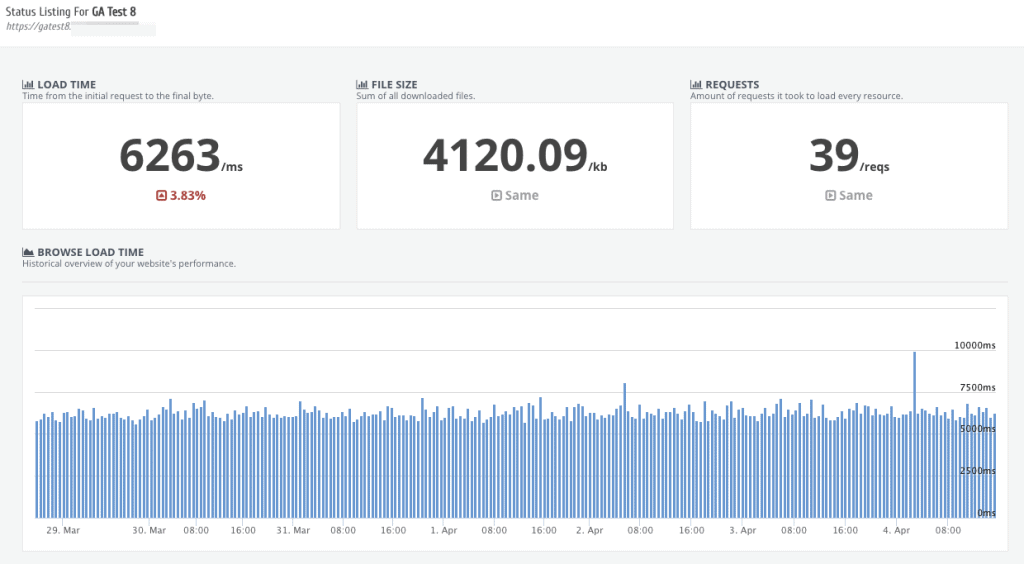Click the bar chart icon beside FILE SIZE
The image size is (1024, 564).
tap(362, 84)
